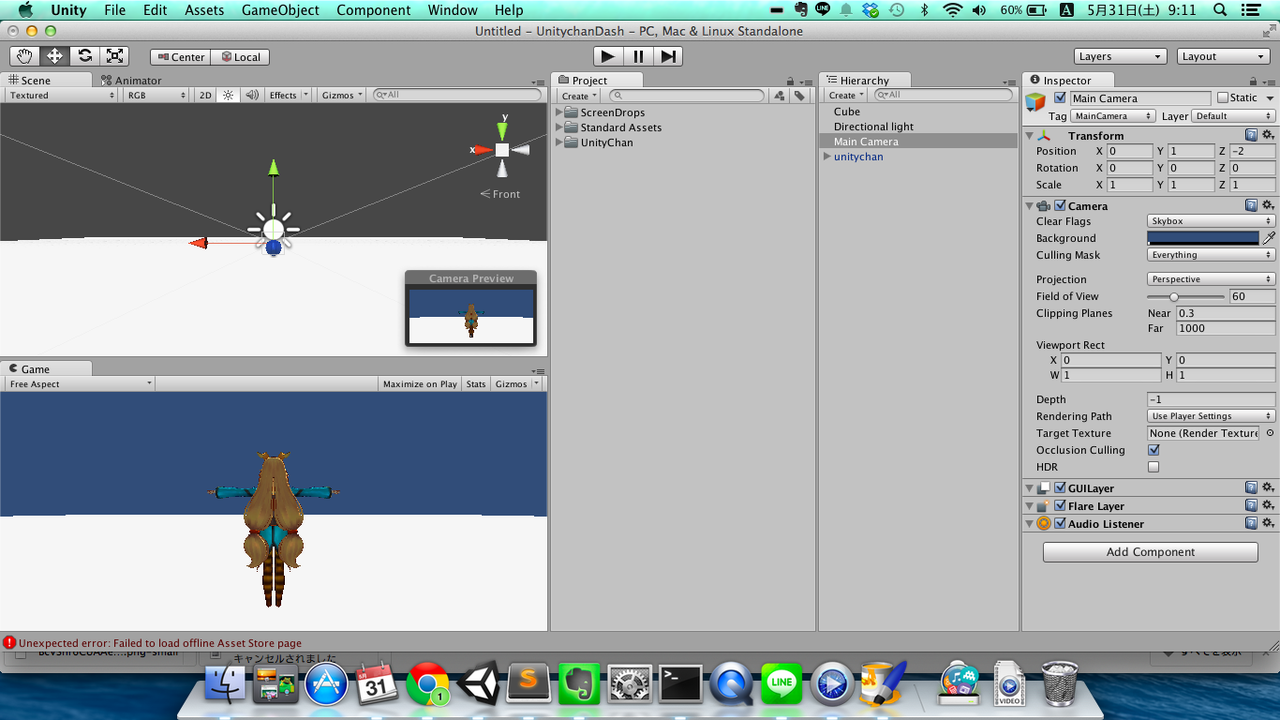The image size is (1280, 720).
Task: Open Evernote from the Dock
Action: tap(580, 683)
